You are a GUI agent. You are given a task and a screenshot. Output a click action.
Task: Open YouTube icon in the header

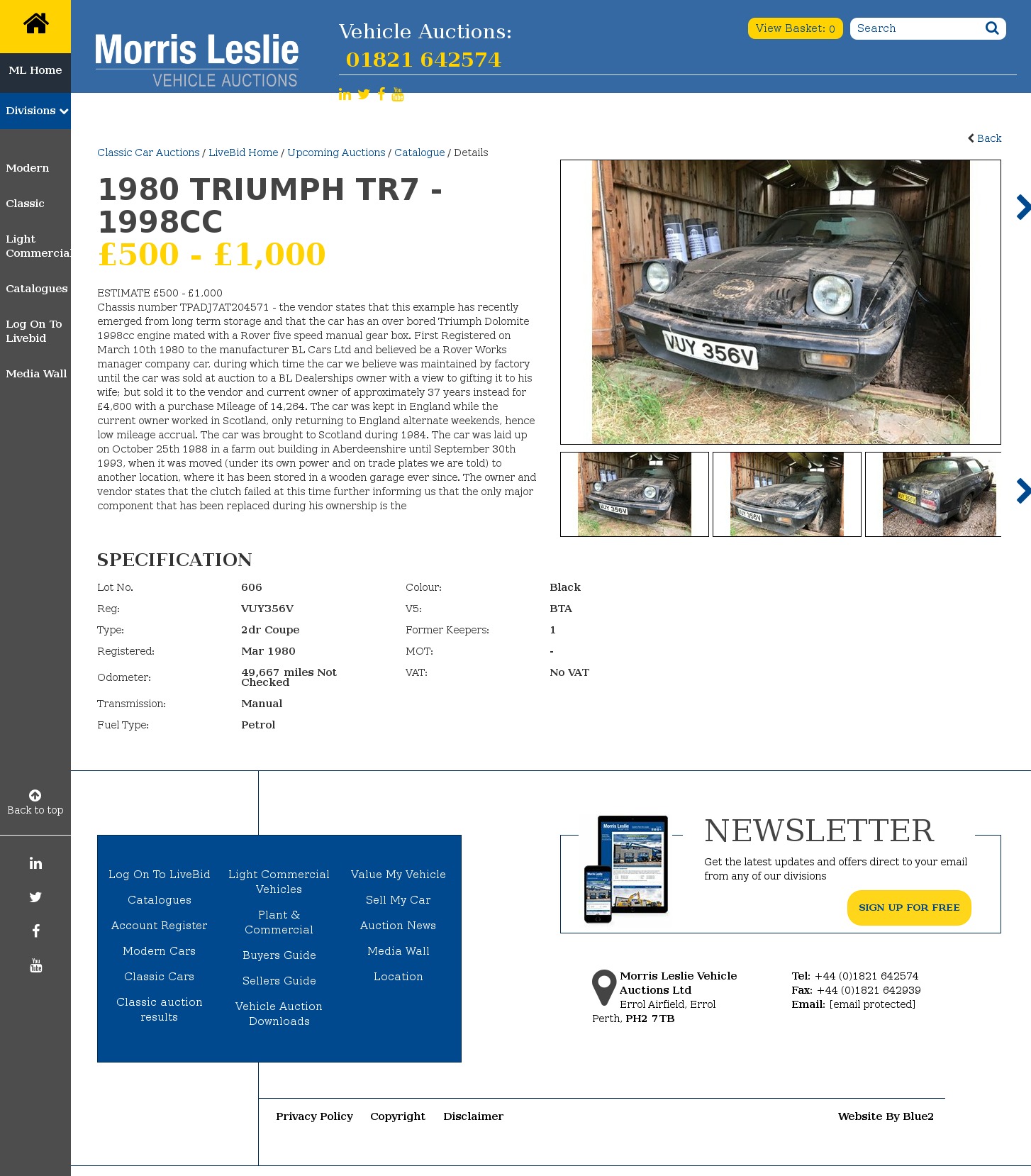(x=398, y=94)
